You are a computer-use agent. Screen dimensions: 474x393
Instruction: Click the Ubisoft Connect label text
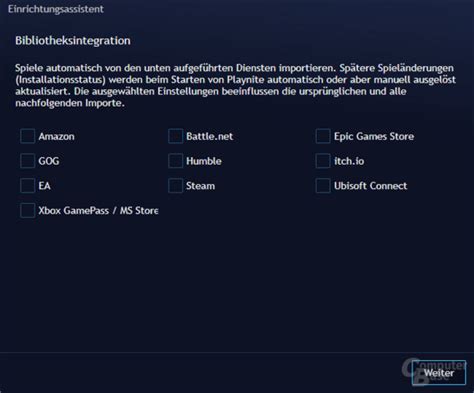pos(370,186)
